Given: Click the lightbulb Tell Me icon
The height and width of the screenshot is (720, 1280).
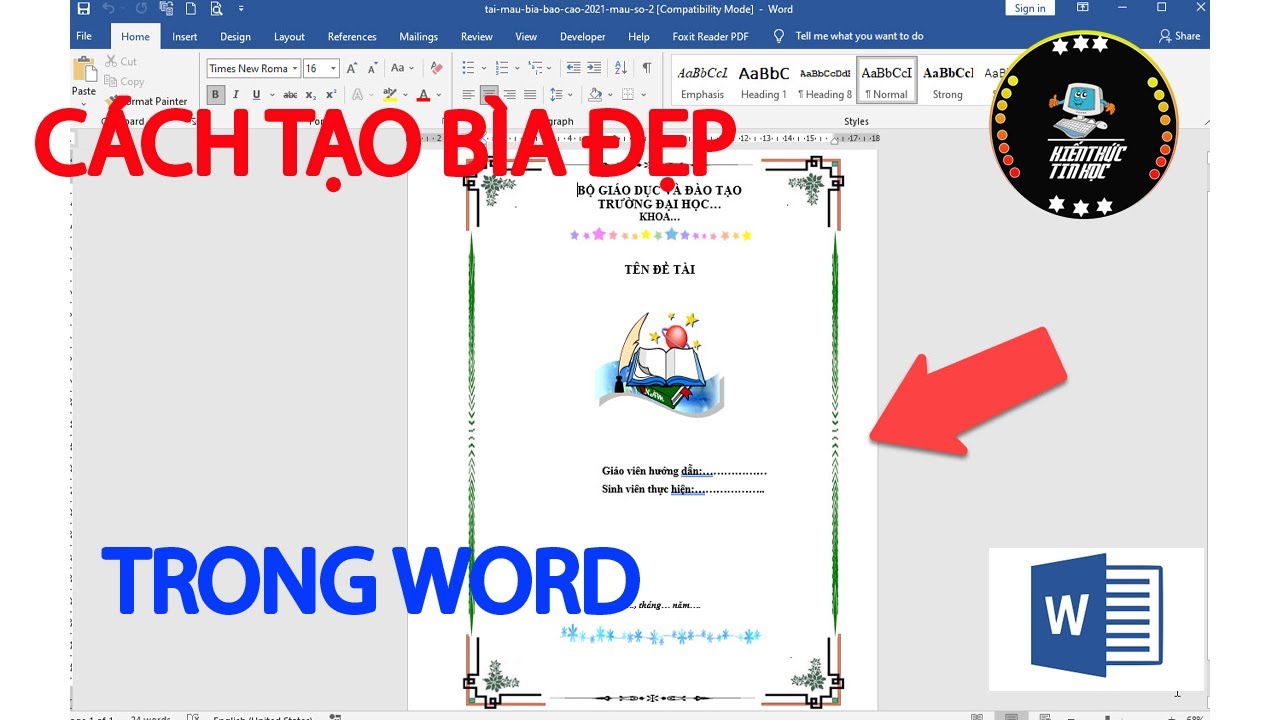Looking at the screenshot, I should (779, 36).
